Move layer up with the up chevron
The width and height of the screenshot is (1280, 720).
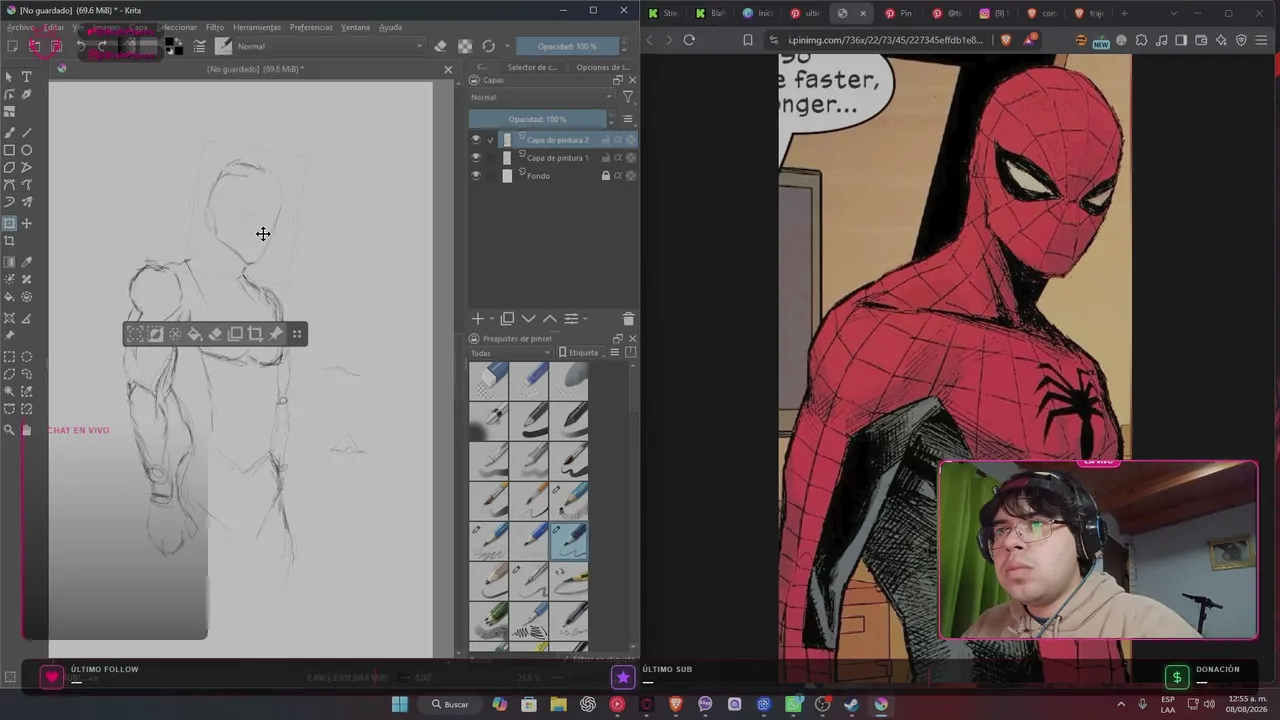pyautogui.click(x=549, y=319)
